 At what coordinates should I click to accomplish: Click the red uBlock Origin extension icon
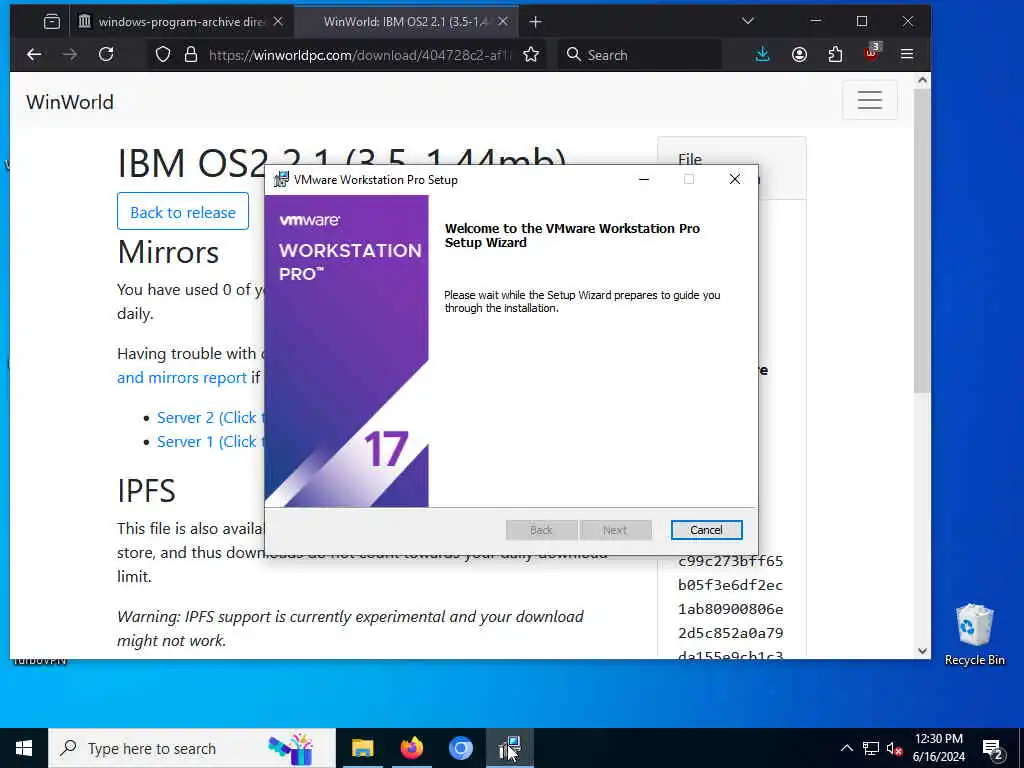(x=872, y=54)
